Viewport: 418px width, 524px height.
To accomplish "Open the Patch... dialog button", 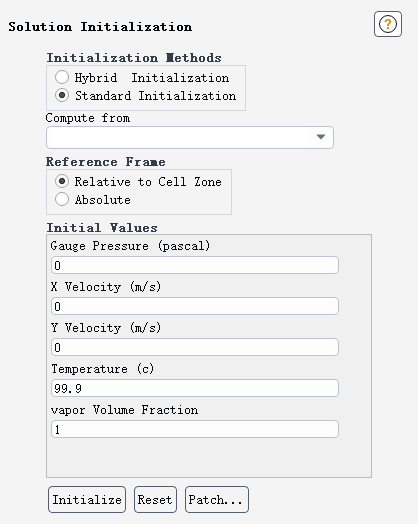I will 217,500.
